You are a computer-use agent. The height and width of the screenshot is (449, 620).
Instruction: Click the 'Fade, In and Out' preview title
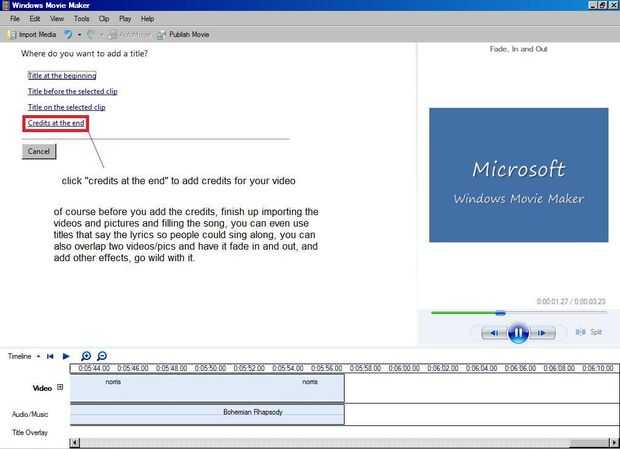[518, 49]
